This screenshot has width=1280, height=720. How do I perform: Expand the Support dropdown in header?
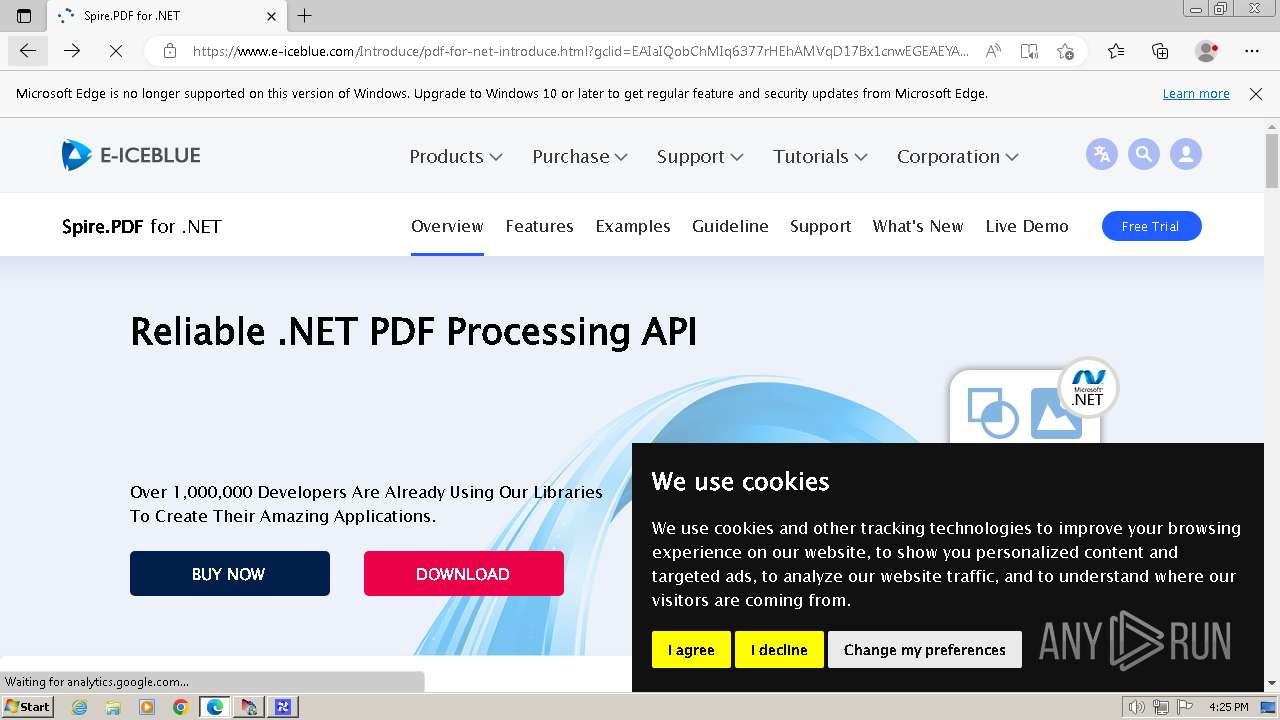pyautogui.click(x=700, y=156)
